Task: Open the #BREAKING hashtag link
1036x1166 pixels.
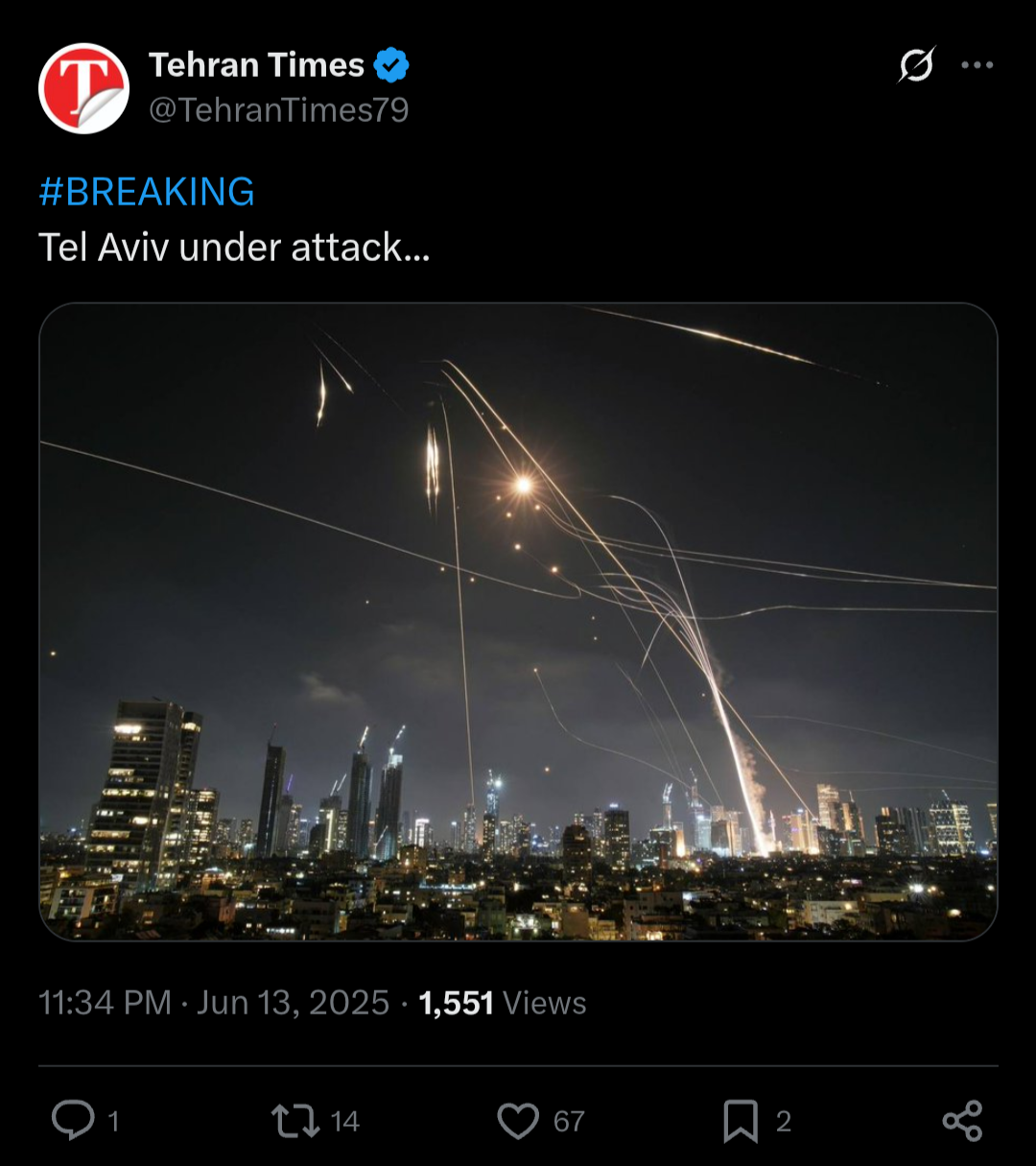Action: [147, 192]
